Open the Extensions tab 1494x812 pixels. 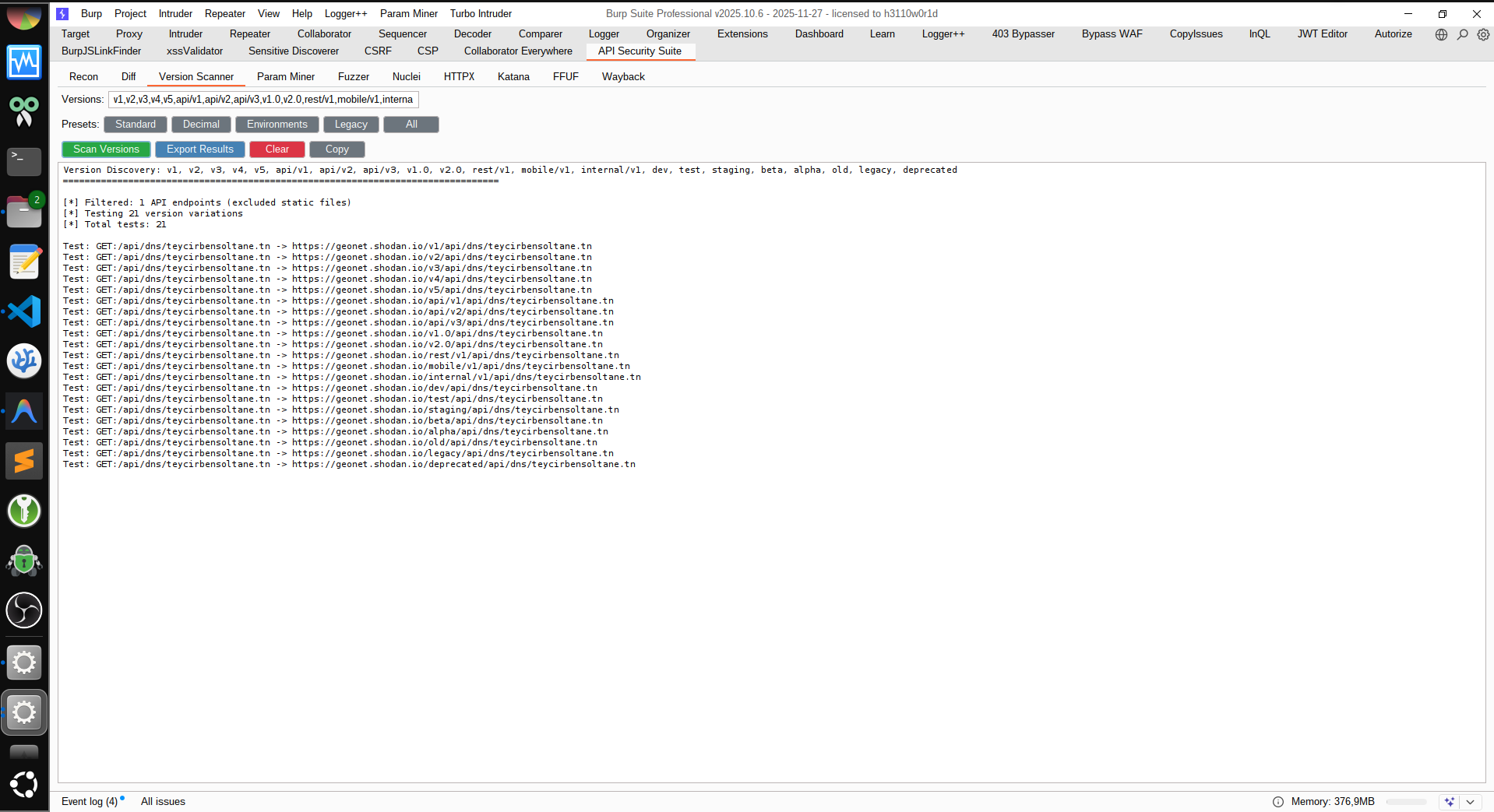click(x=742, y=34)
